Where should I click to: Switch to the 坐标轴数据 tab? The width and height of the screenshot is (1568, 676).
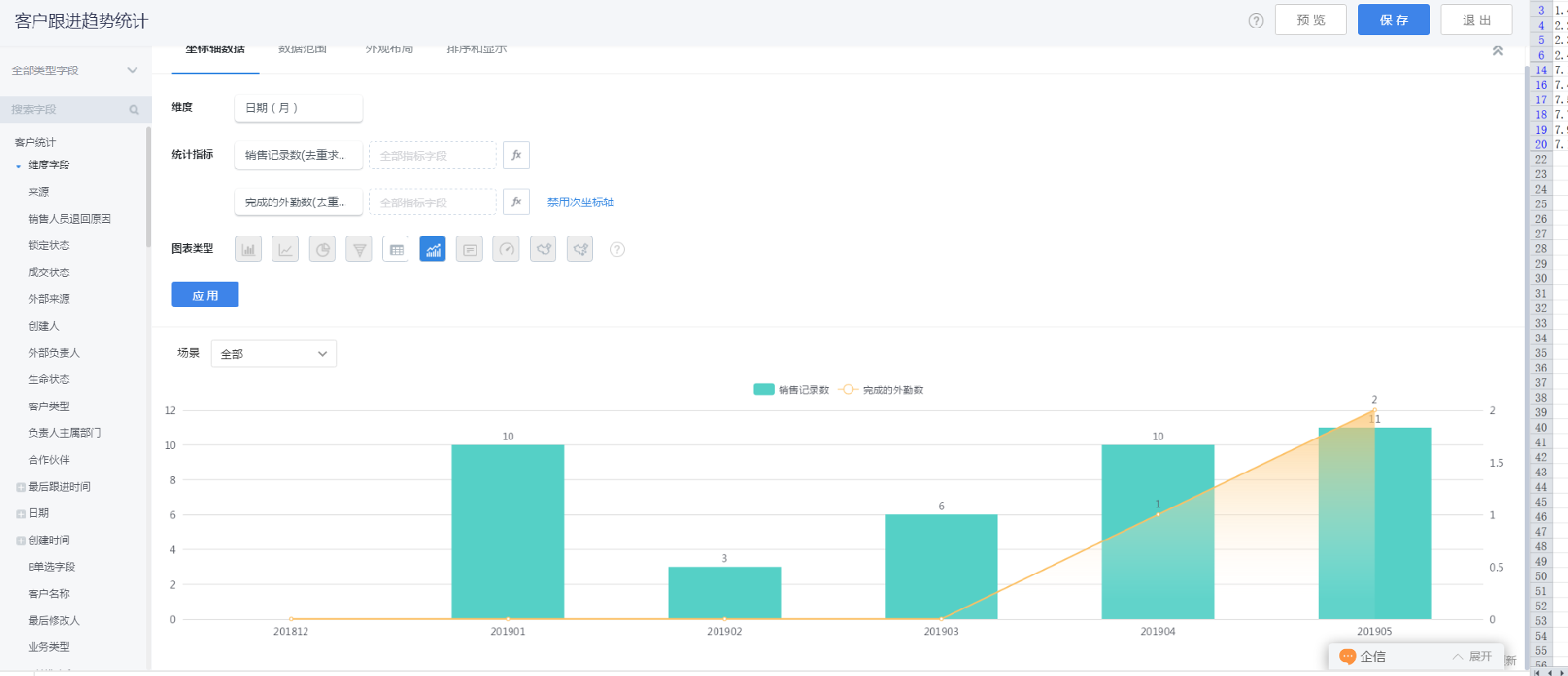[215, 50]
